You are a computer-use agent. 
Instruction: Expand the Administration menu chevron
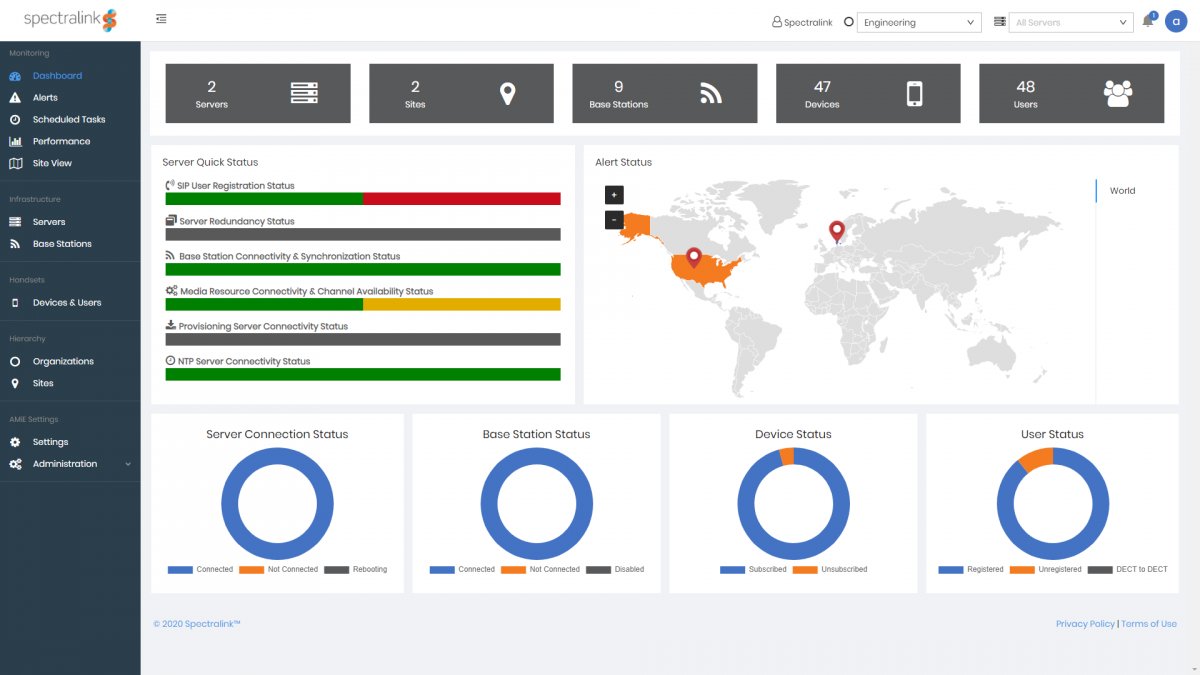(128, 463)
